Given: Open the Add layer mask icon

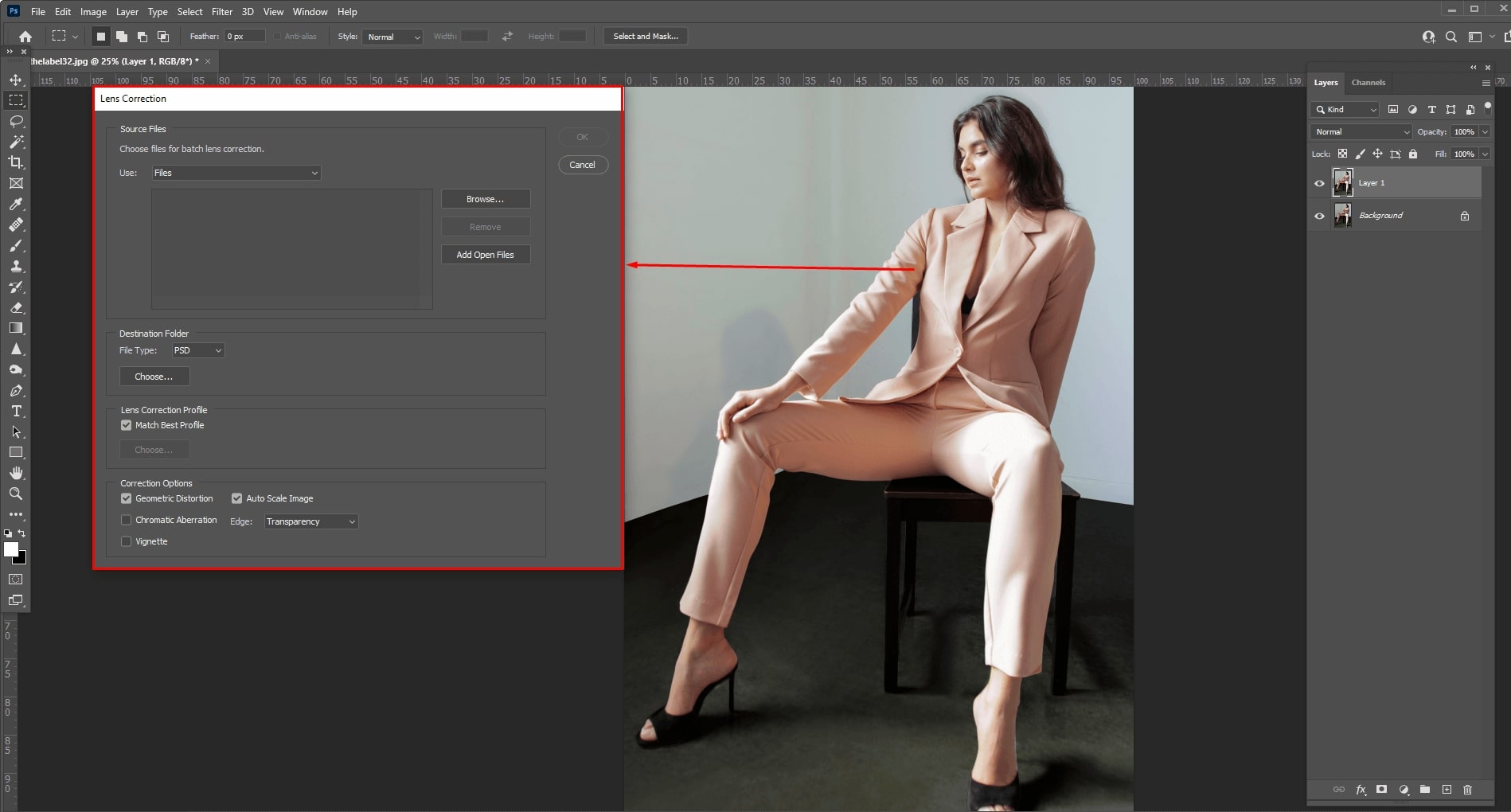Looking at the screenshot, I should pyautogui.click(x=1382, y=790).
